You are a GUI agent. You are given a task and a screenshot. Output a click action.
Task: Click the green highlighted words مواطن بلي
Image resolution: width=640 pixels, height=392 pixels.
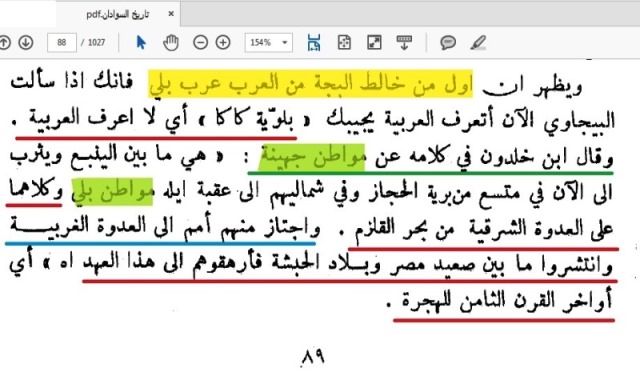pyautogui.click(x=112, y=192)
